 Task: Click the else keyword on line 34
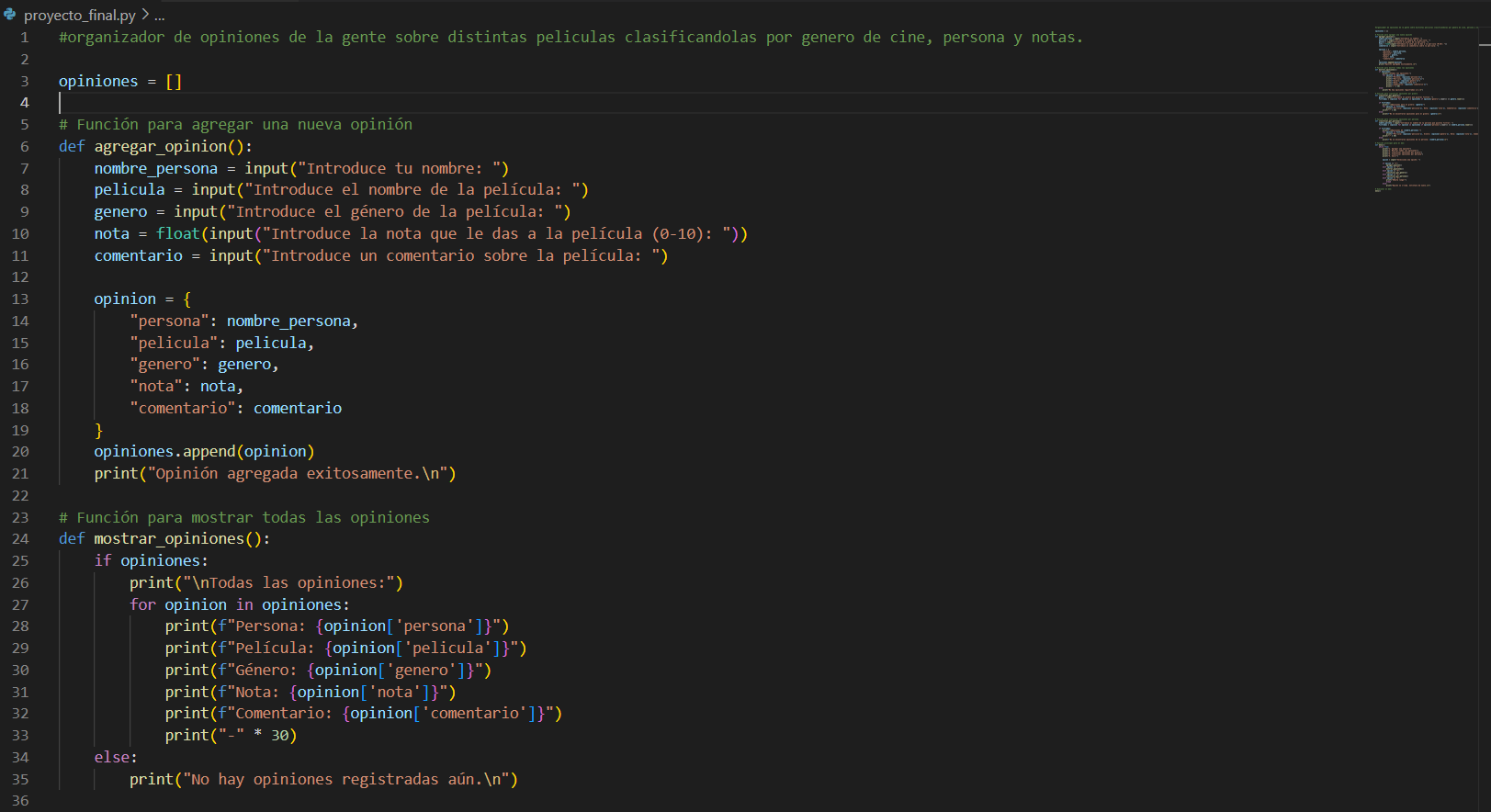click(x=112, y=758)
